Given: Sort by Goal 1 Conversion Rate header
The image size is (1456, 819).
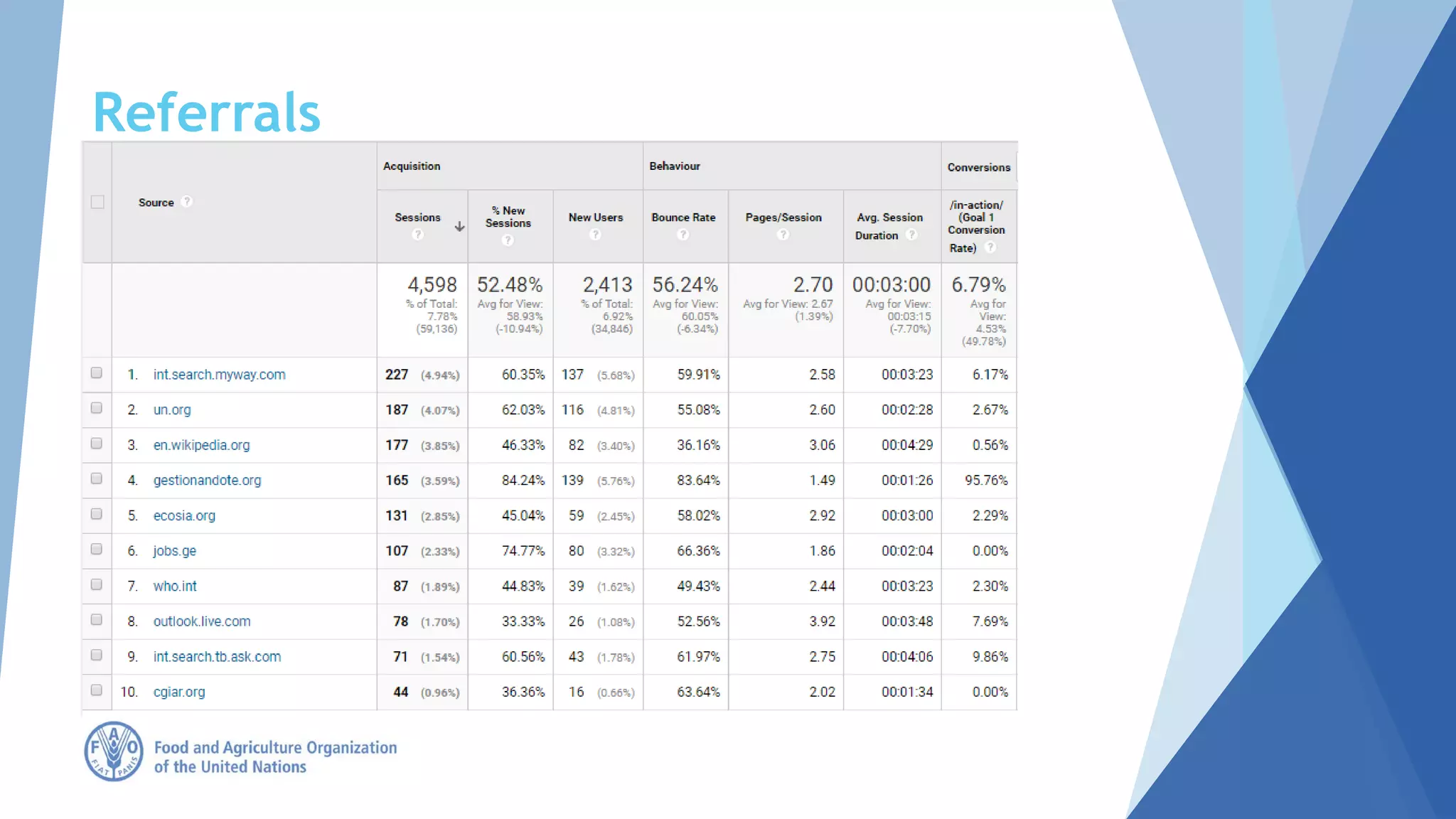Looking at the screenshot, I should coord(976,226).
